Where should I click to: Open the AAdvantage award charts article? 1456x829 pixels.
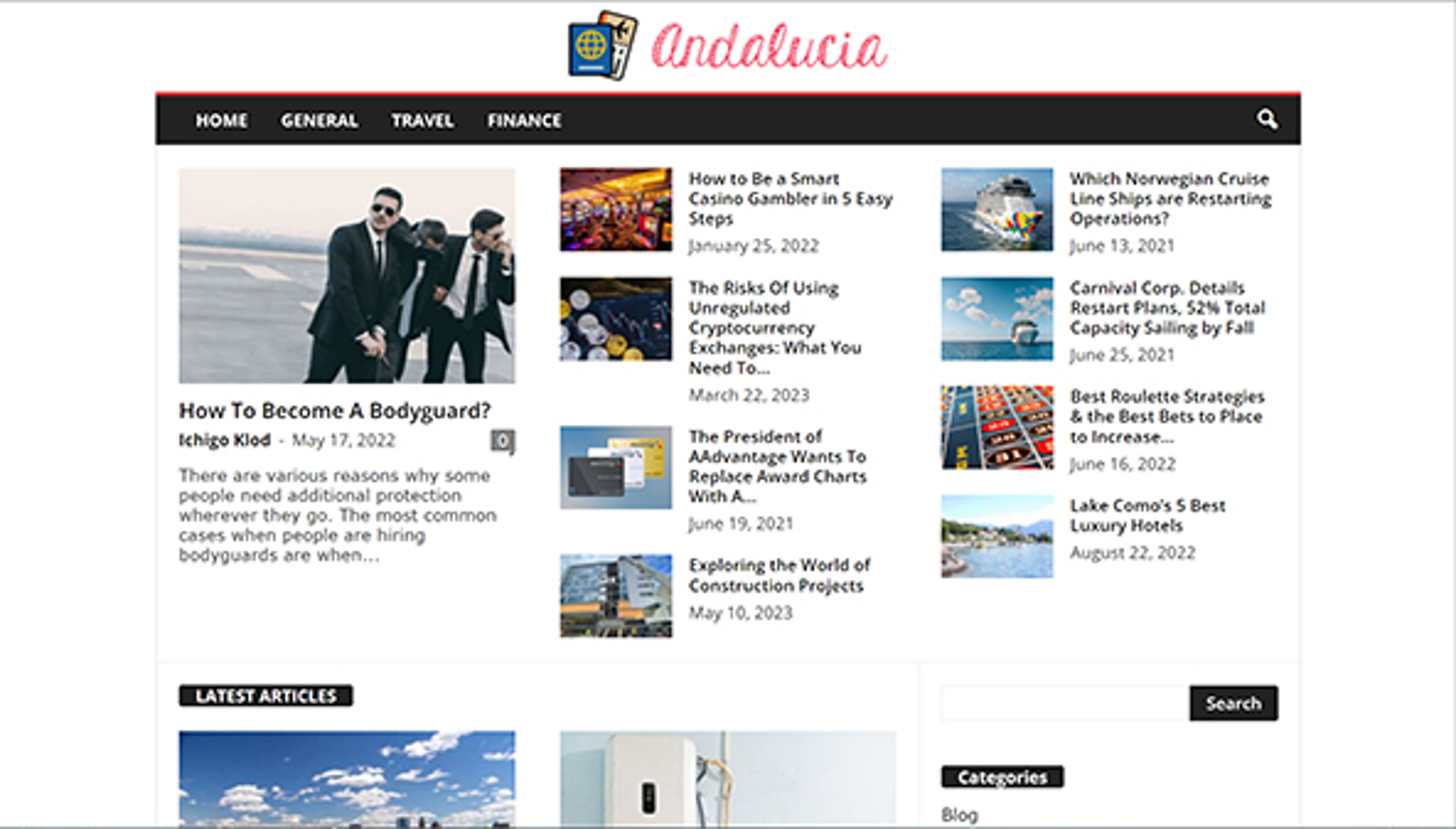[x=777, y=466]
